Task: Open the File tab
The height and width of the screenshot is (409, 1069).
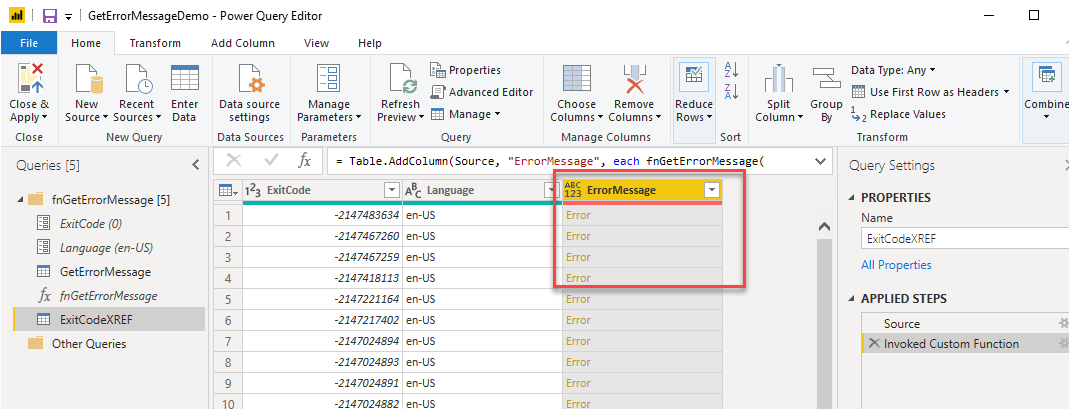Action: point(29,43)
